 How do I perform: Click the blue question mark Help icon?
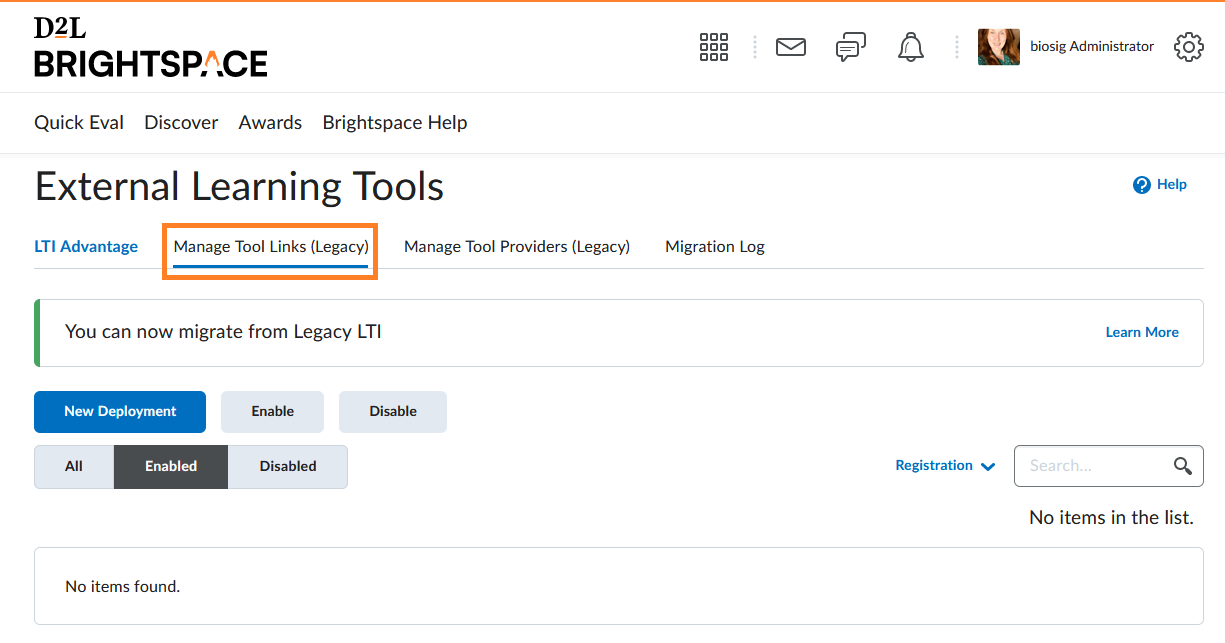click(x=1142, y=185)
